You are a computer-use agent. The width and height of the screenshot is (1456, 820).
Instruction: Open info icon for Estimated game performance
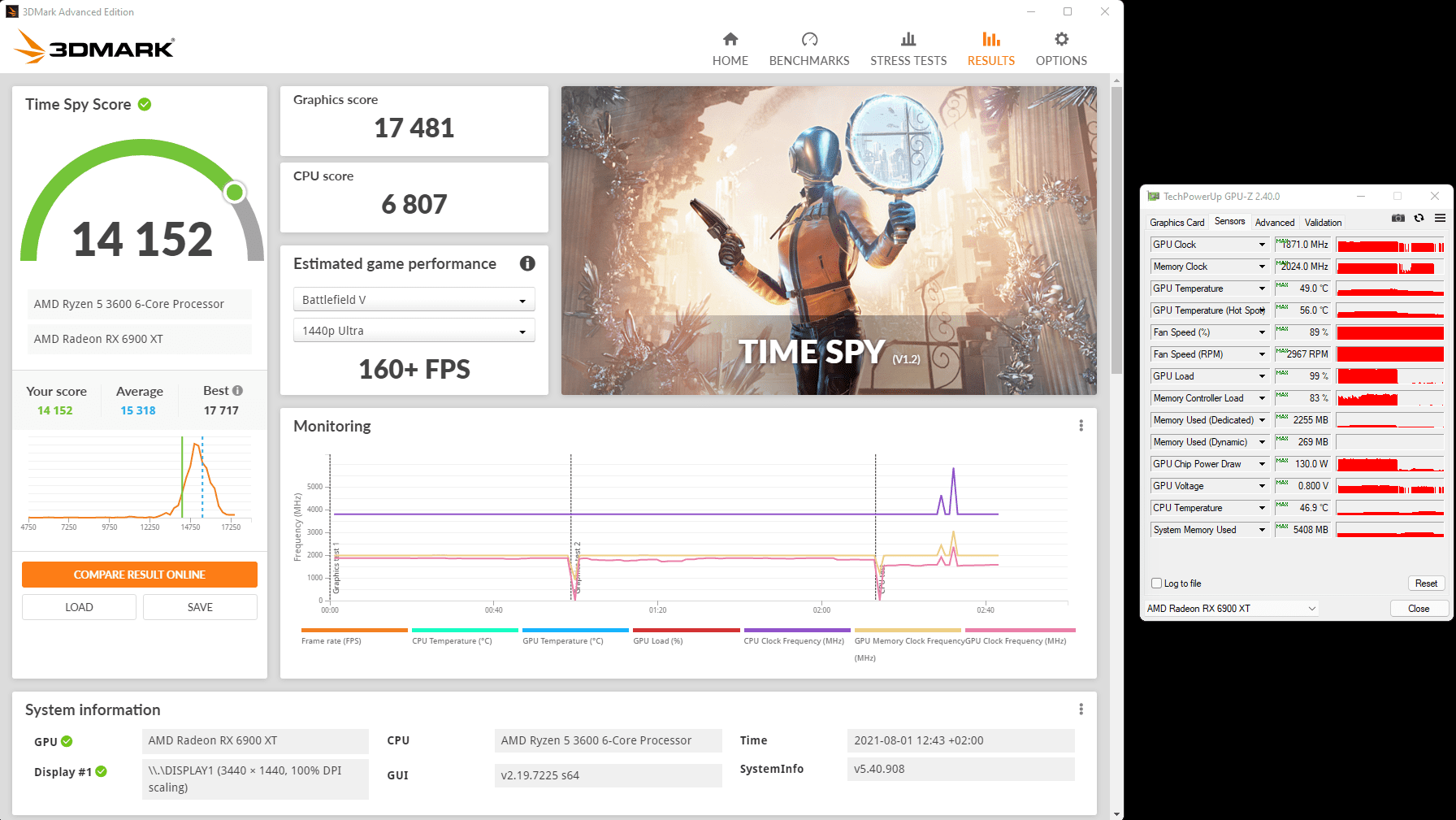click(x=527, y=263)
